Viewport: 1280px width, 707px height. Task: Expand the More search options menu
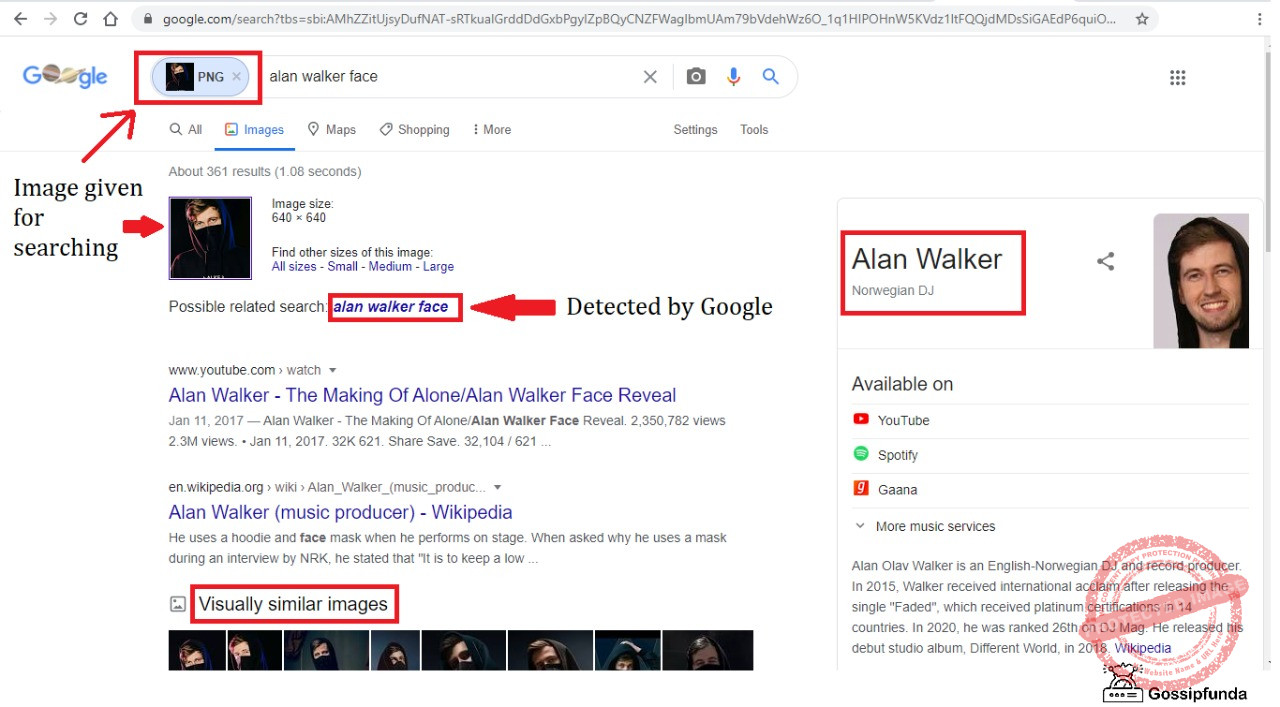[x=490, y=130]
